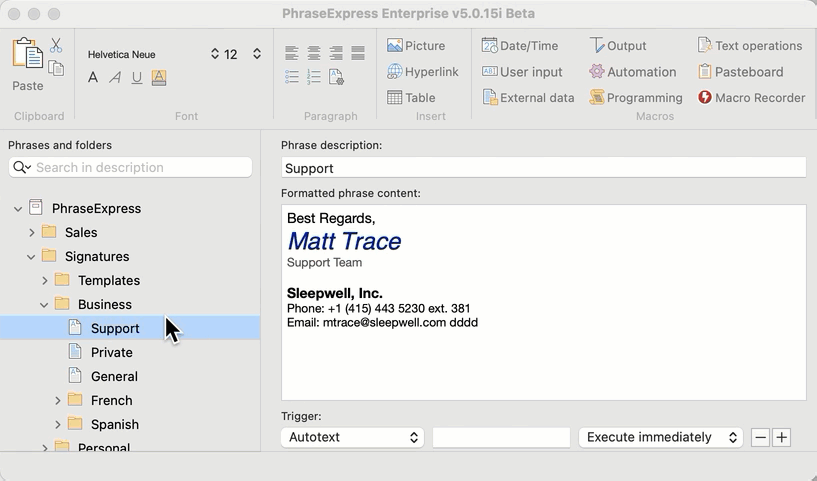Start the Macro Recorder

point(751,97)
